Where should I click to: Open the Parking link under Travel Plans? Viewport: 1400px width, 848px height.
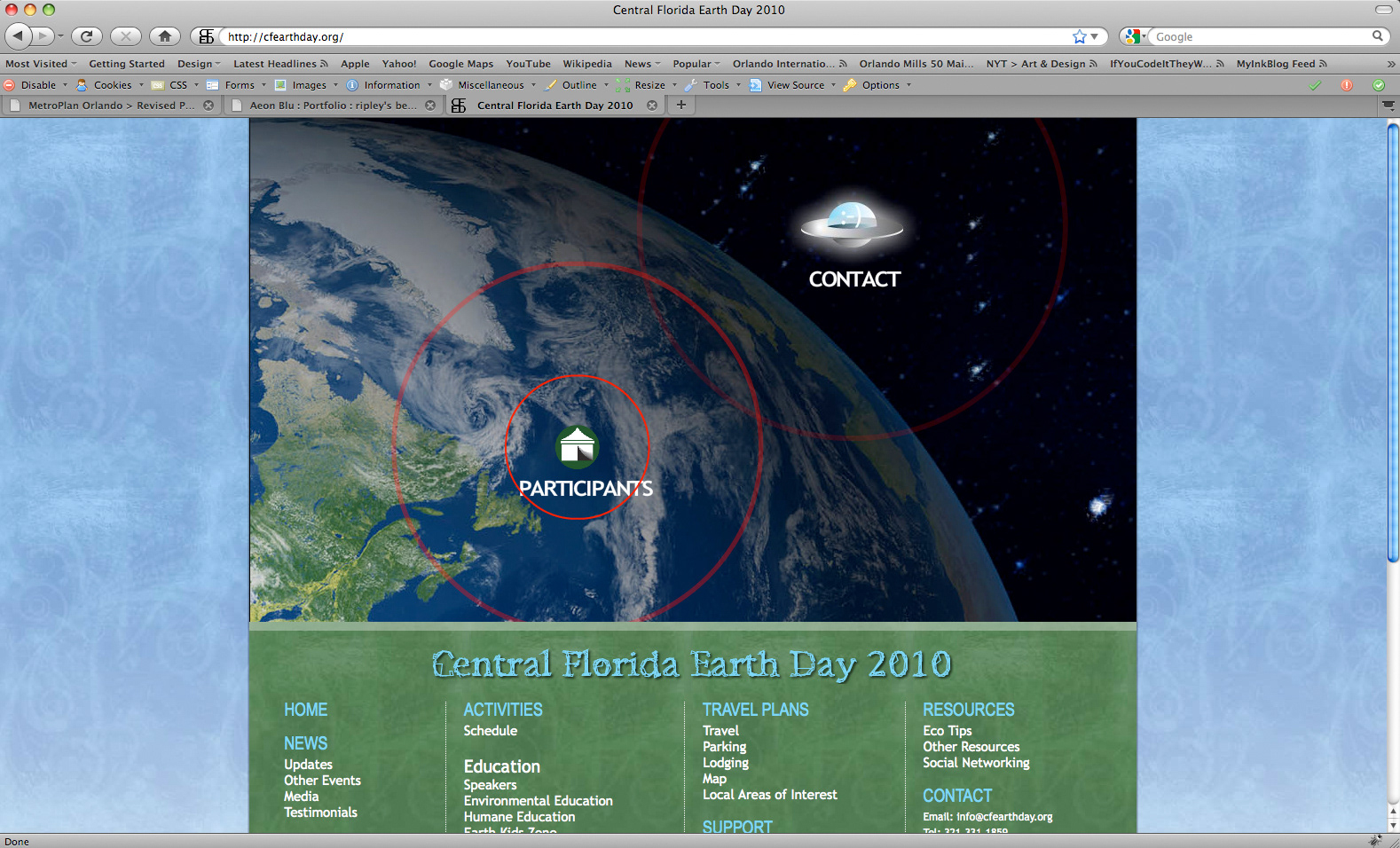[x=724, y=747]
